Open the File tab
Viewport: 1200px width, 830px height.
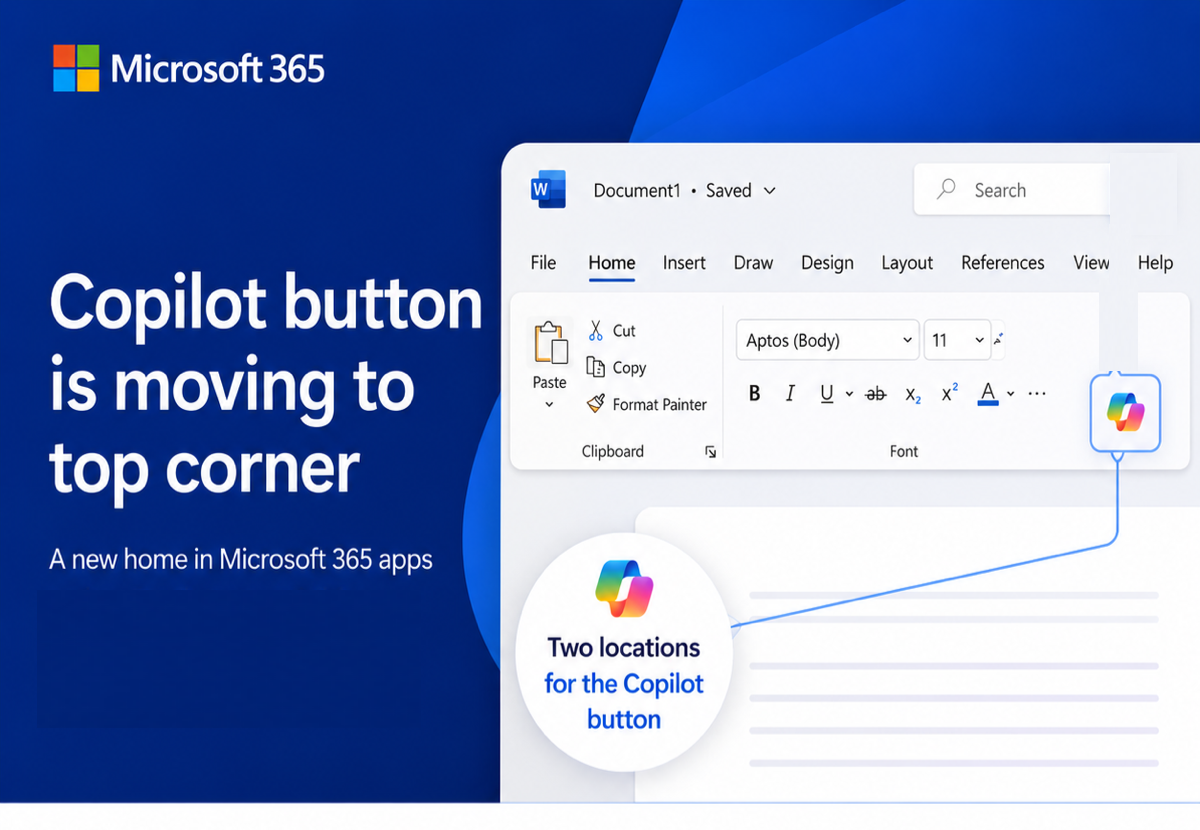click(543, 262)
